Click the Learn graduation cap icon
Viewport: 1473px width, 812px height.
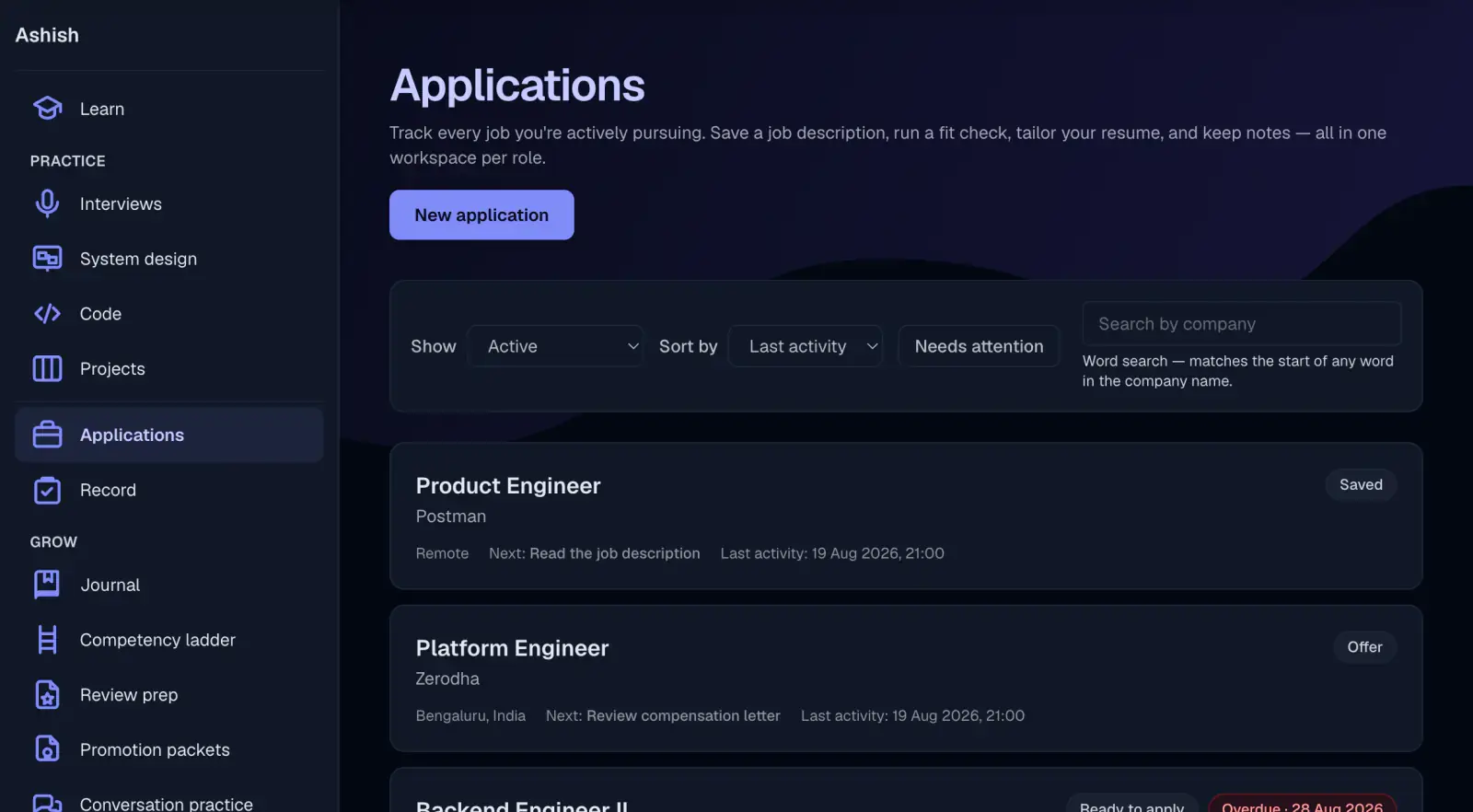click(47, 109)
